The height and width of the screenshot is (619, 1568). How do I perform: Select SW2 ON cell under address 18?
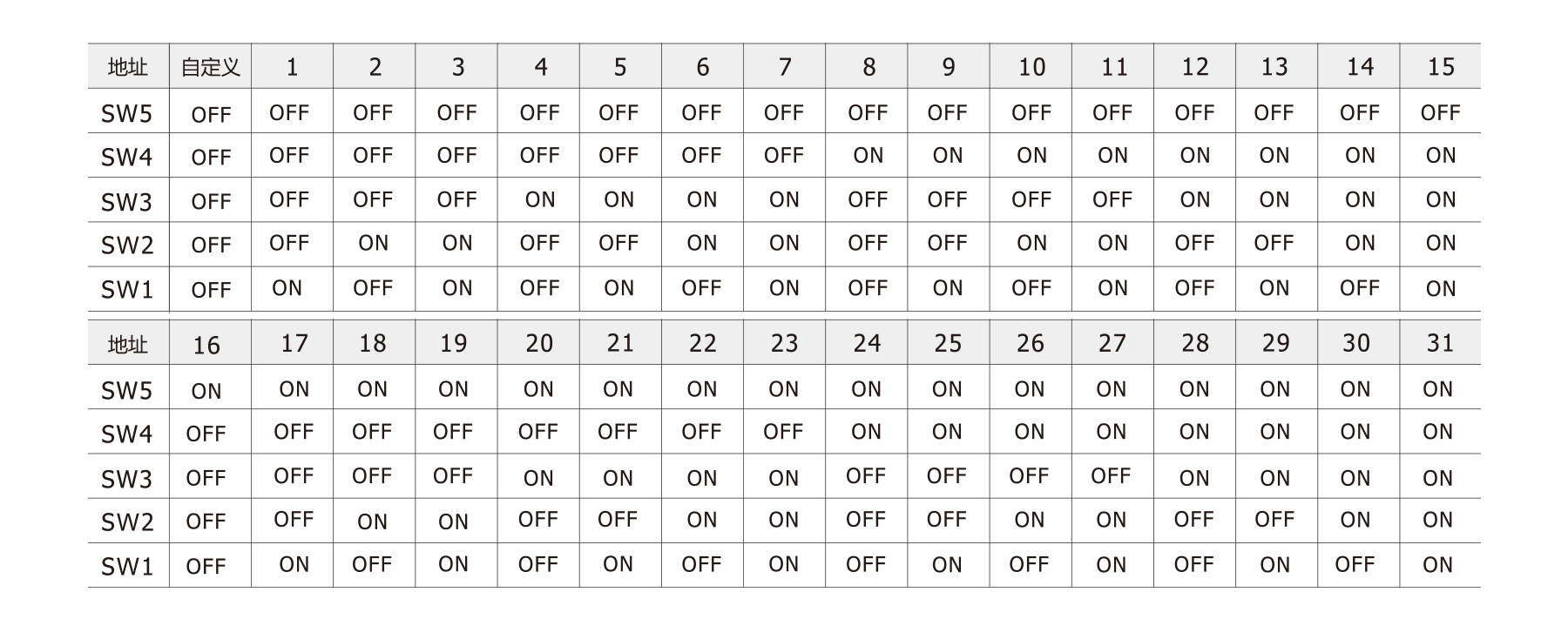[372, 521]
